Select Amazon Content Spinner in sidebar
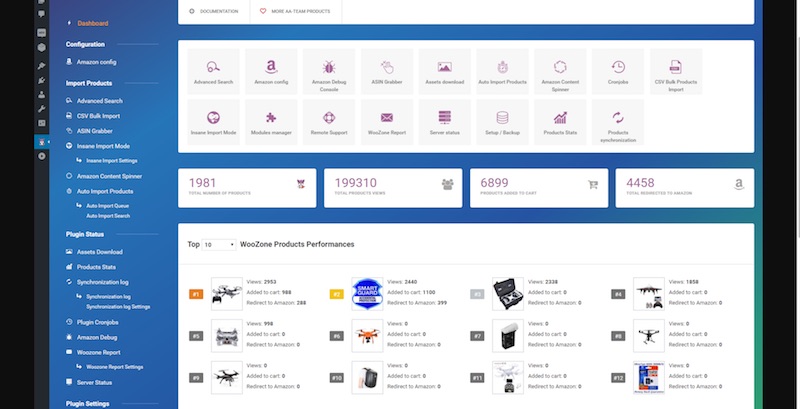The image size is (800, 409). tap(109, 176)
